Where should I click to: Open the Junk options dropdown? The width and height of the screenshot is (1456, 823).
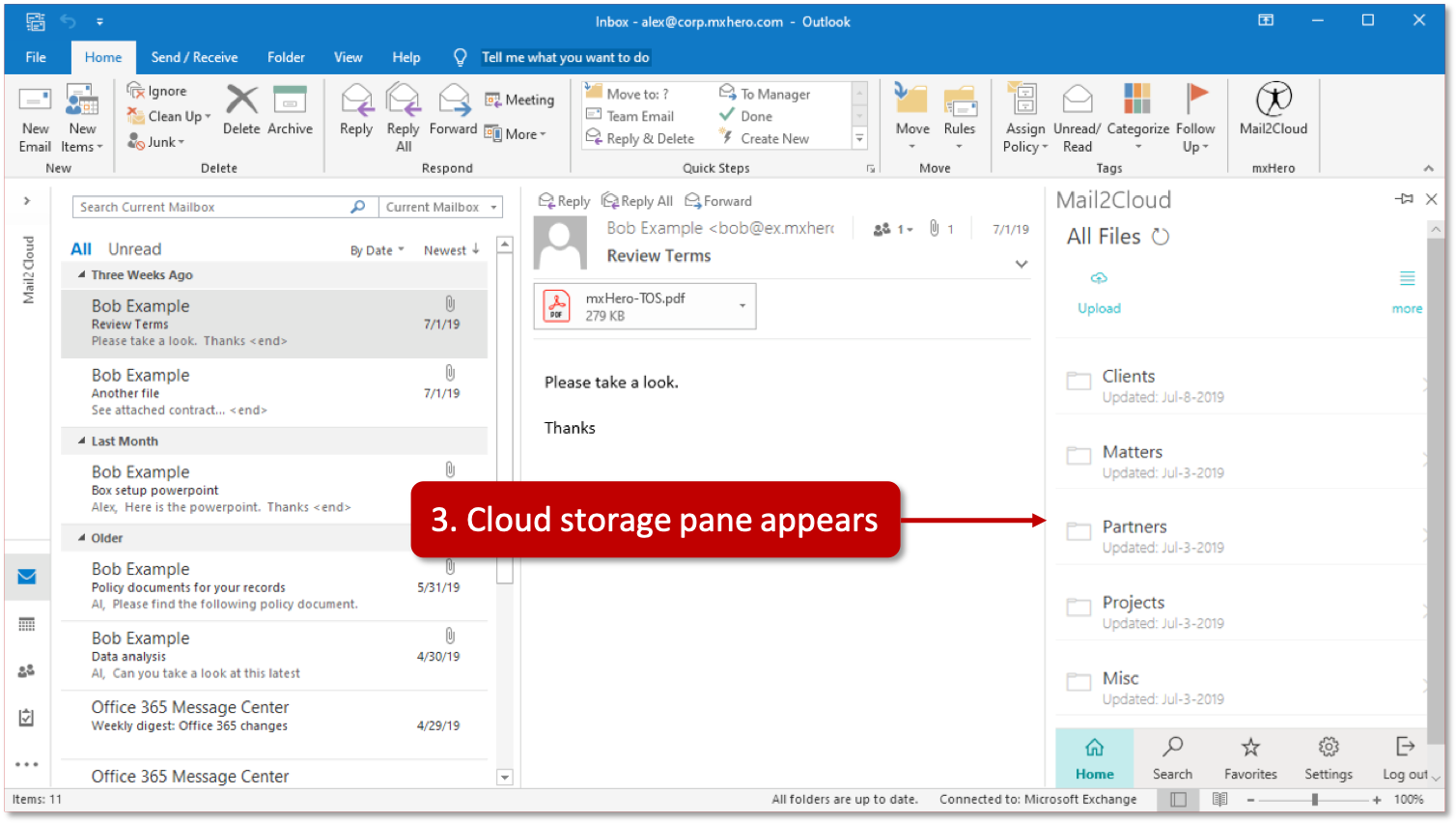[156, 141]
